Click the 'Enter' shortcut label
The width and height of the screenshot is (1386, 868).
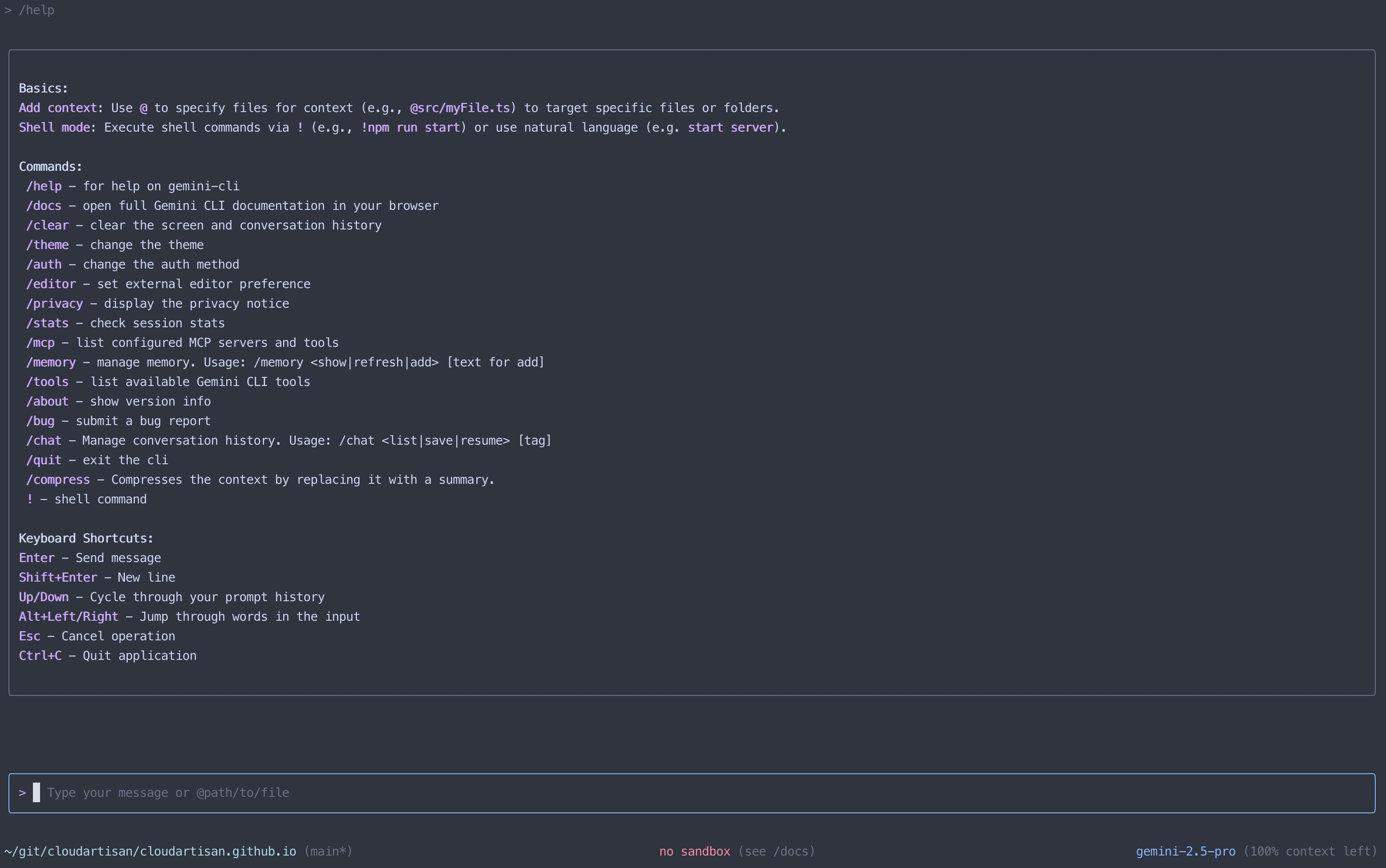[37, 558]
